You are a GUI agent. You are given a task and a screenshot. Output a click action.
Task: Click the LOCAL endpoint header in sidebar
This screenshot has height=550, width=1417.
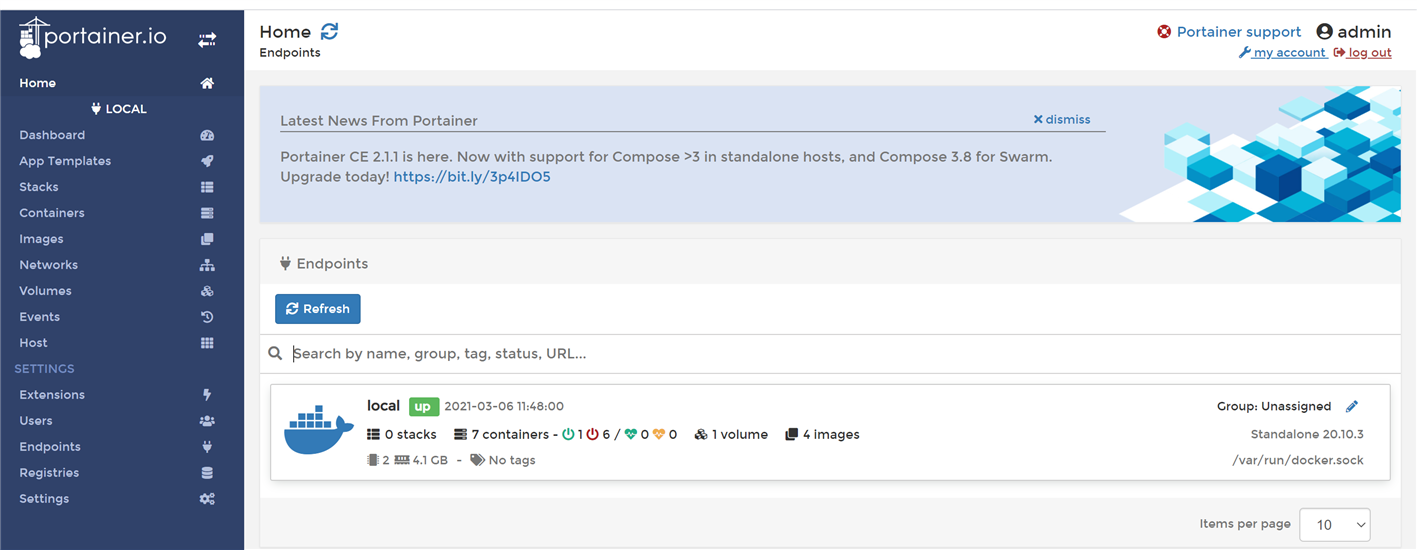click(x=119, y=109)
